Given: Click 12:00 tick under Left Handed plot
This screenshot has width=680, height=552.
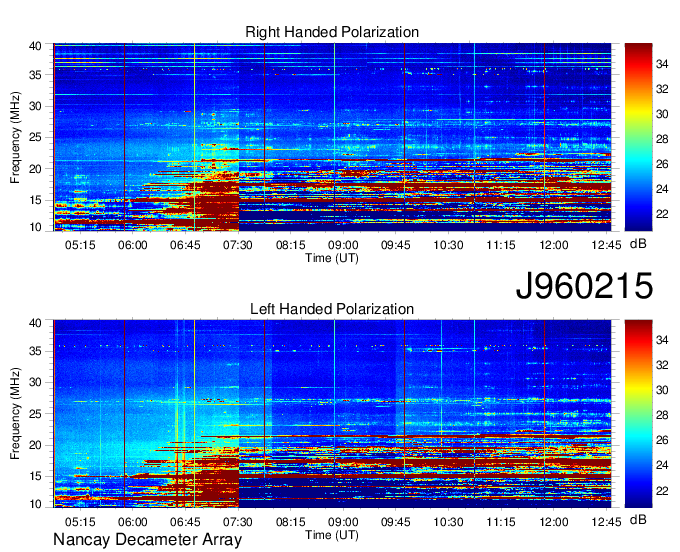Looking at the screenshot, I should point(554,522).
